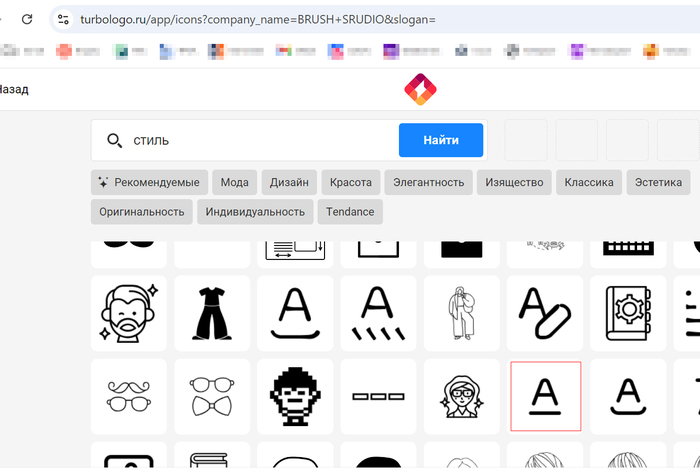Image resolution: width=700 pixels, height=474 pixels.
Task: Choose the three dashed rectangles line icon
Action: point(378,396)
